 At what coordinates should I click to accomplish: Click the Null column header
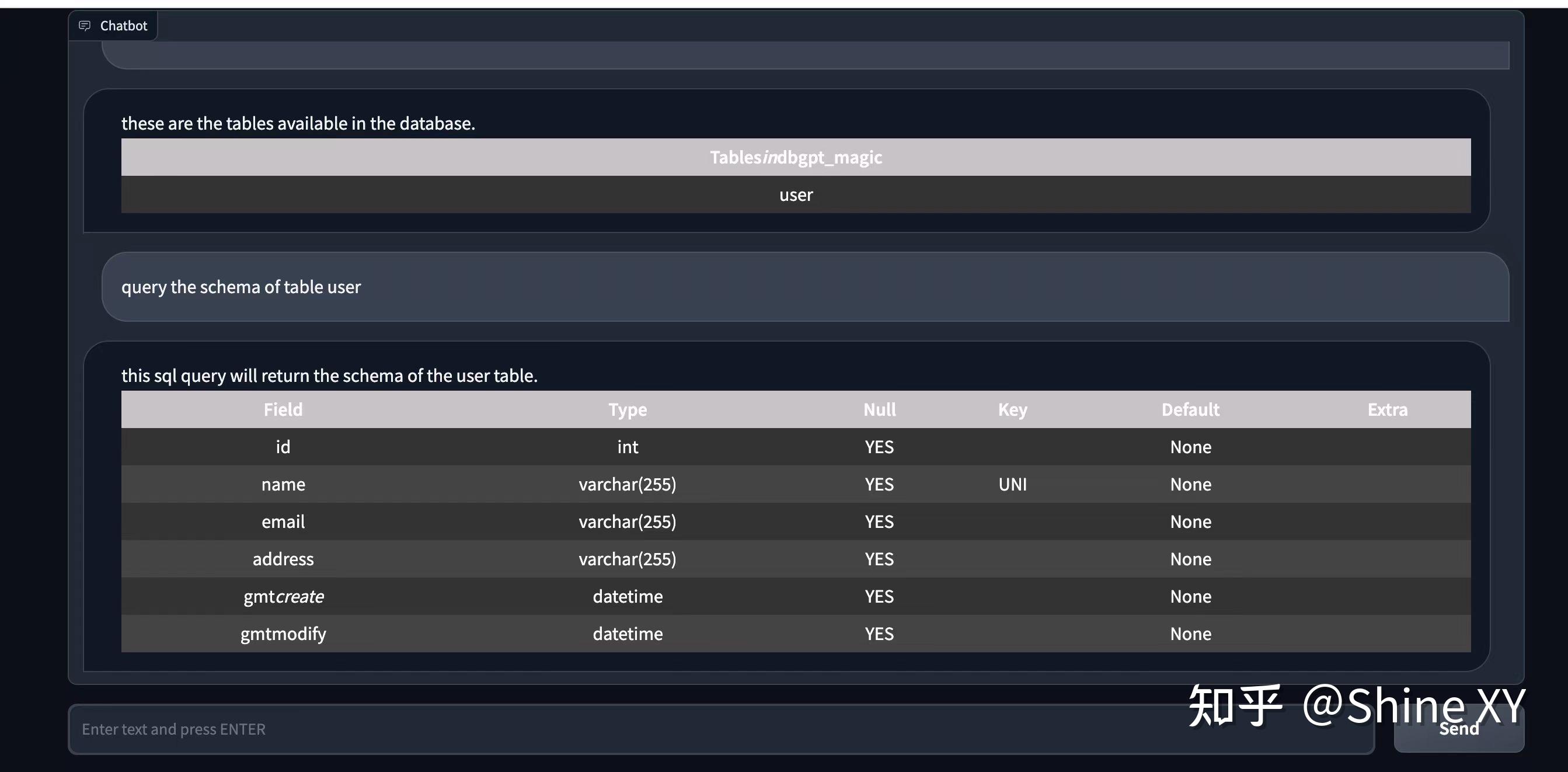(880, 409)
